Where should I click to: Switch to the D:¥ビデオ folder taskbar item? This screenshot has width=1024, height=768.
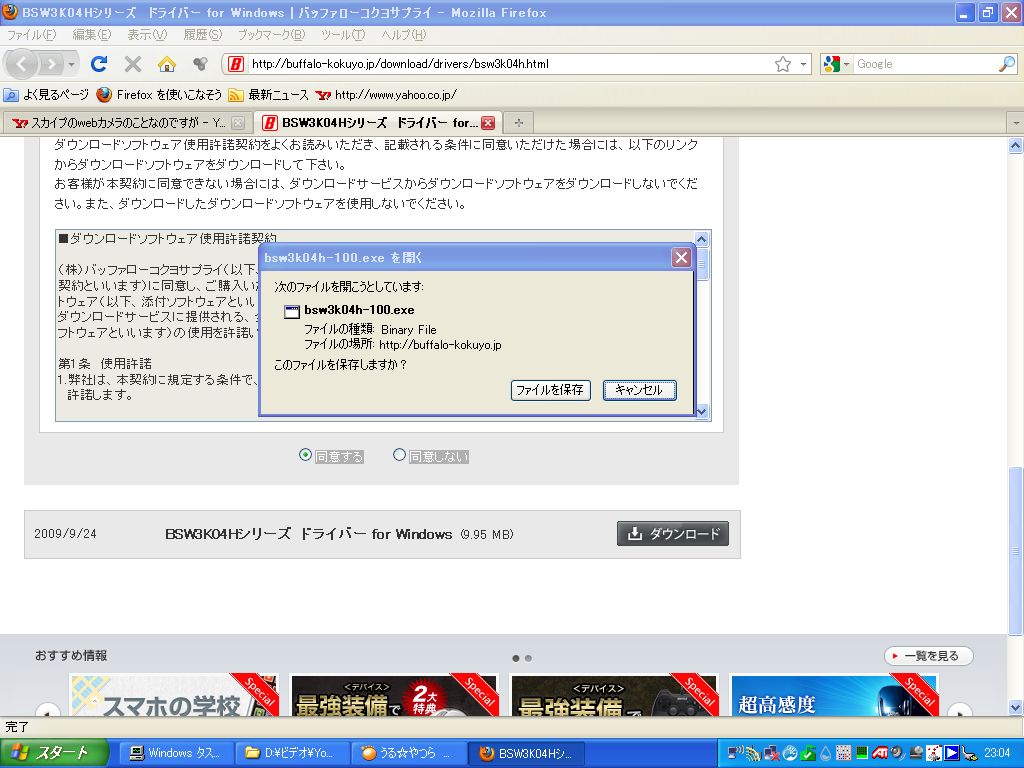click(291, 753)
